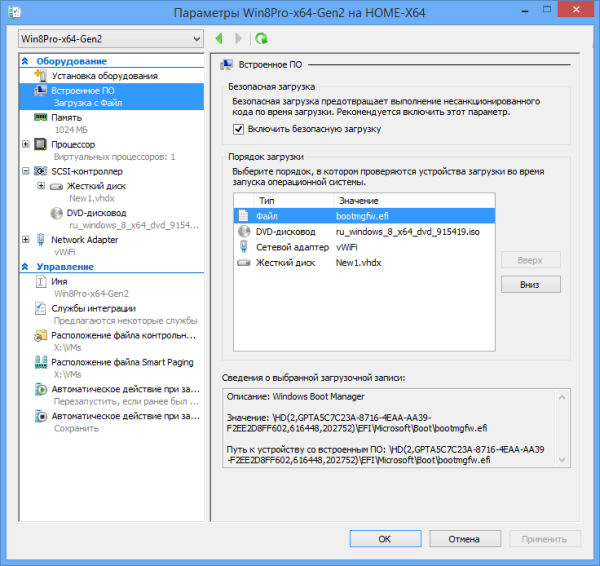Click Виртуальных процессоров: 1 text
600x566 pixels.
114,157
